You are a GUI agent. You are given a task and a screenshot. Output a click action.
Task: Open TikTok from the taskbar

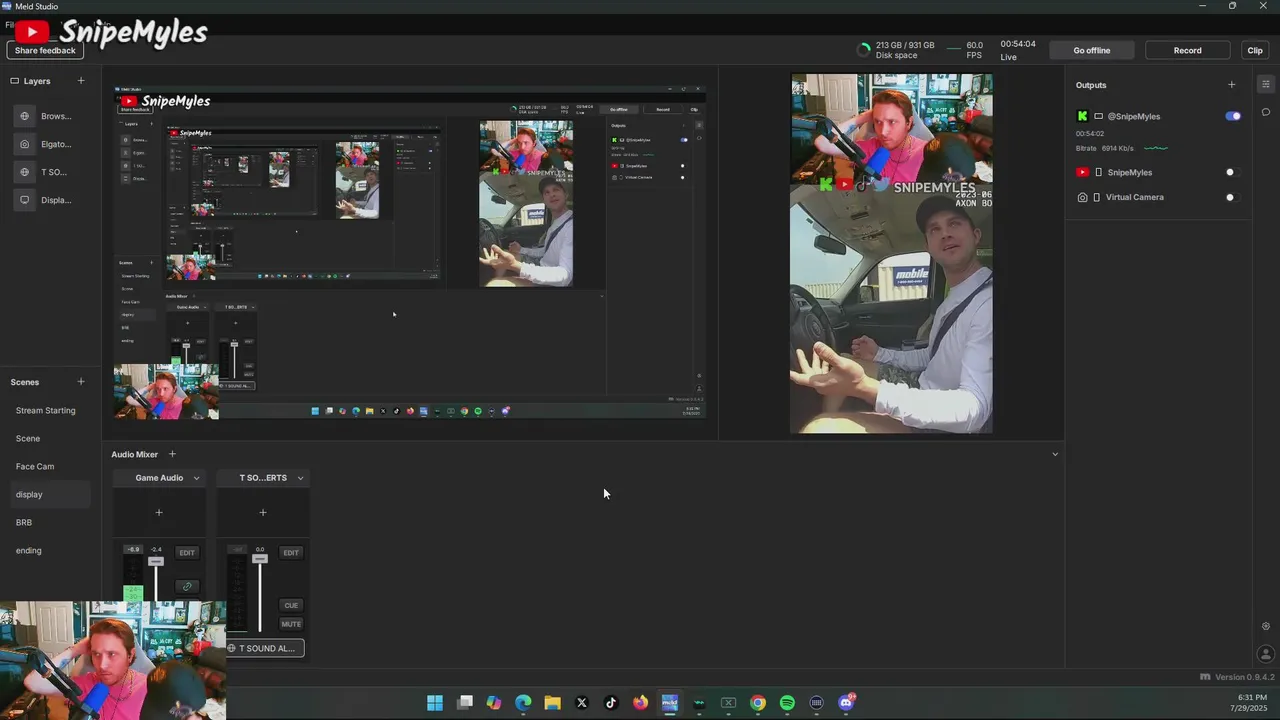coord(611,703)
